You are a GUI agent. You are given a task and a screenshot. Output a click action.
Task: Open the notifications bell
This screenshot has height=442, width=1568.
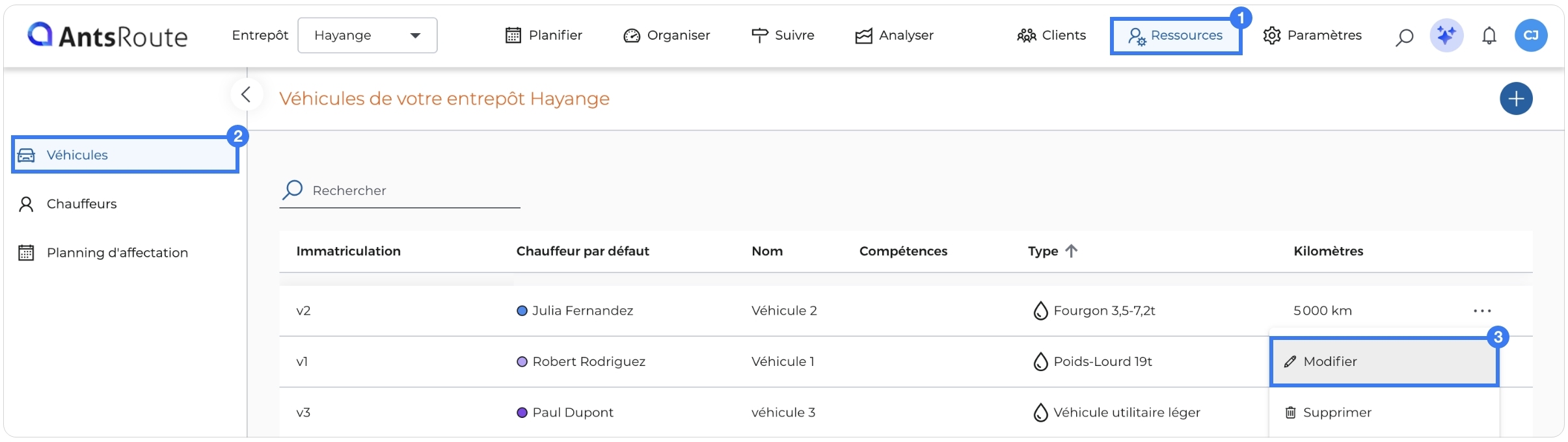pyautogui.click(x=1489, y=36)
